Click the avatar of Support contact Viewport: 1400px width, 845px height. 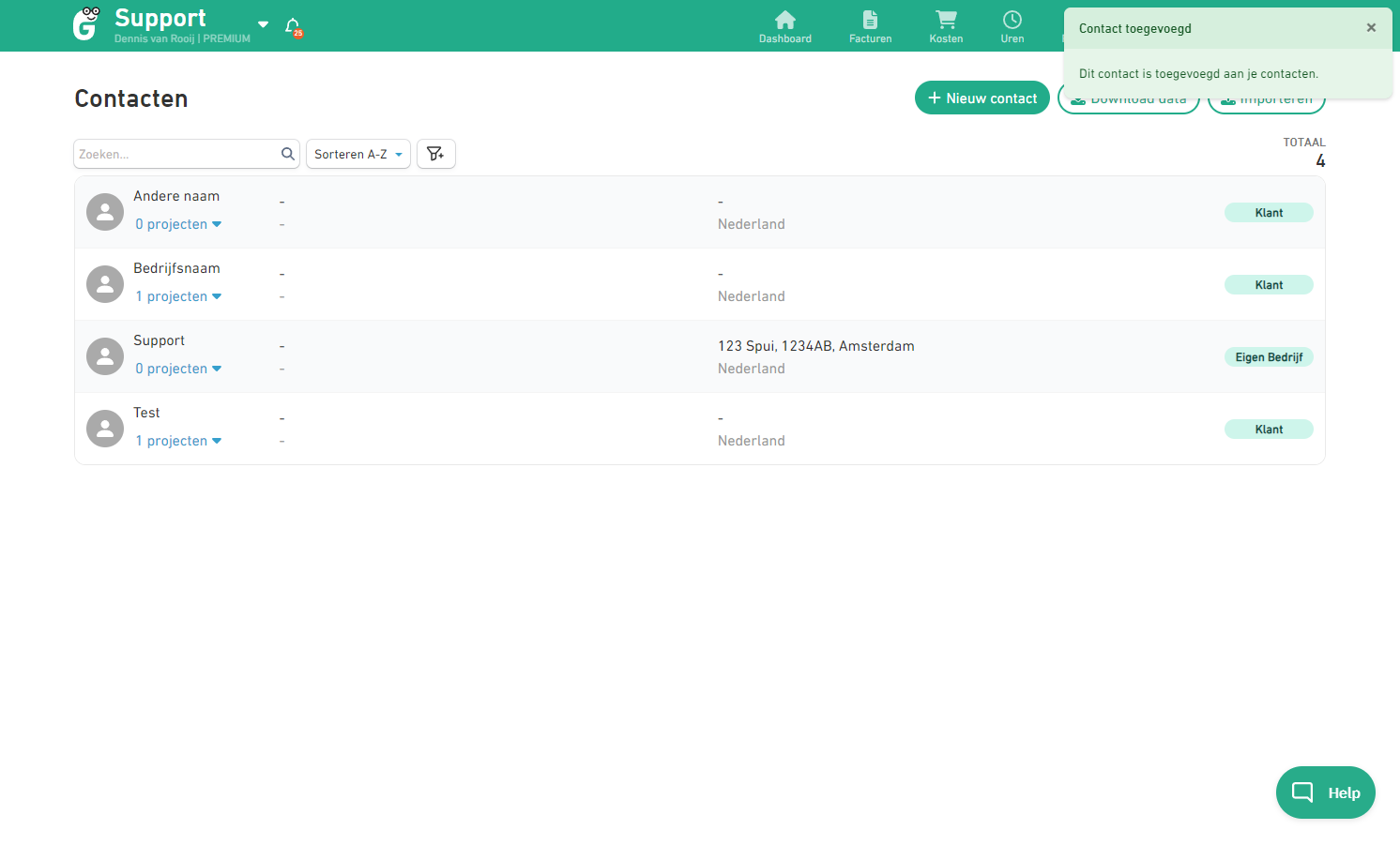tap(105, 356)
